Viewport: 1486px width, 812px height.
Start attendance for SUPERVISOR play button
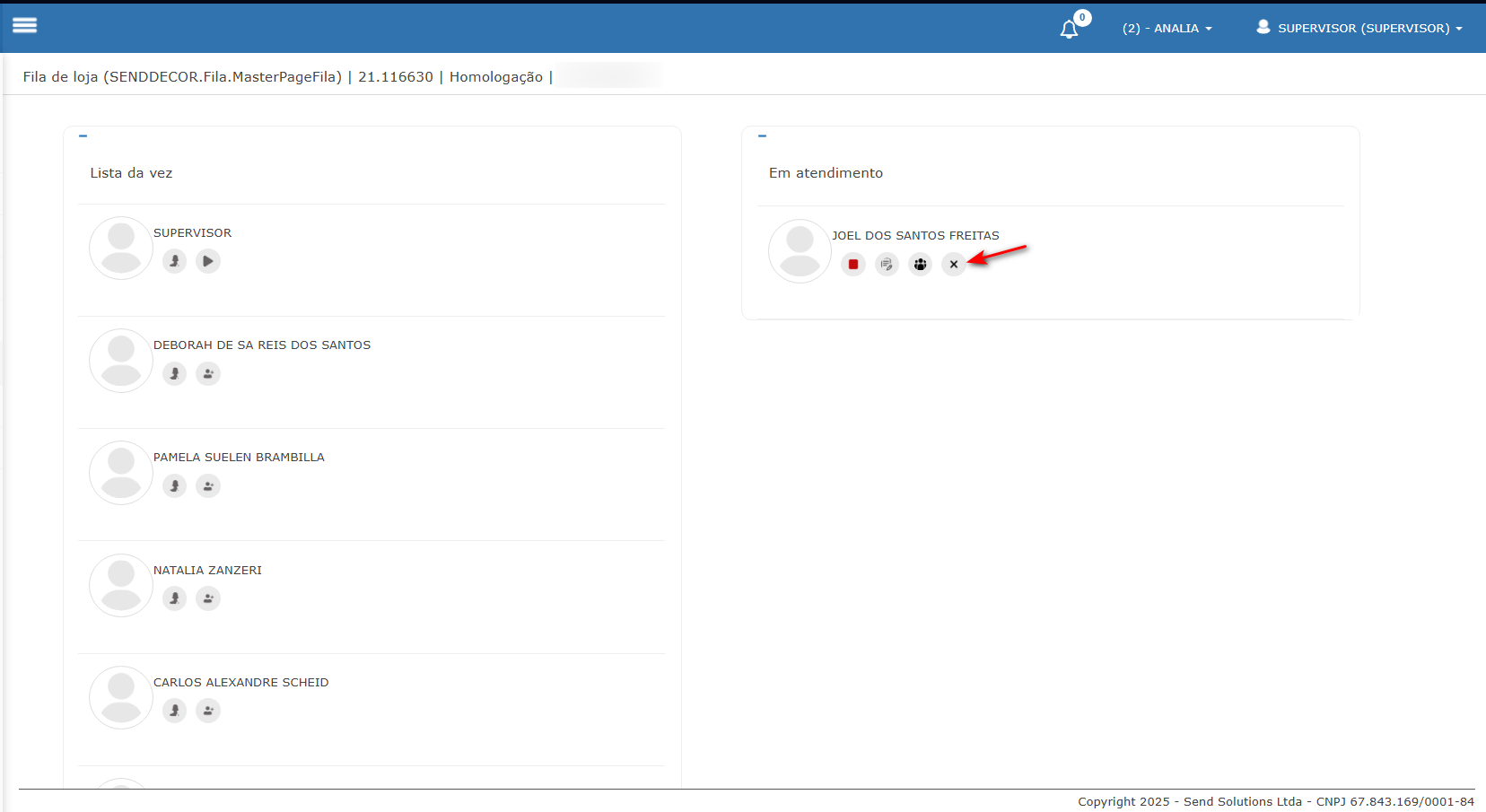(208, 261)
